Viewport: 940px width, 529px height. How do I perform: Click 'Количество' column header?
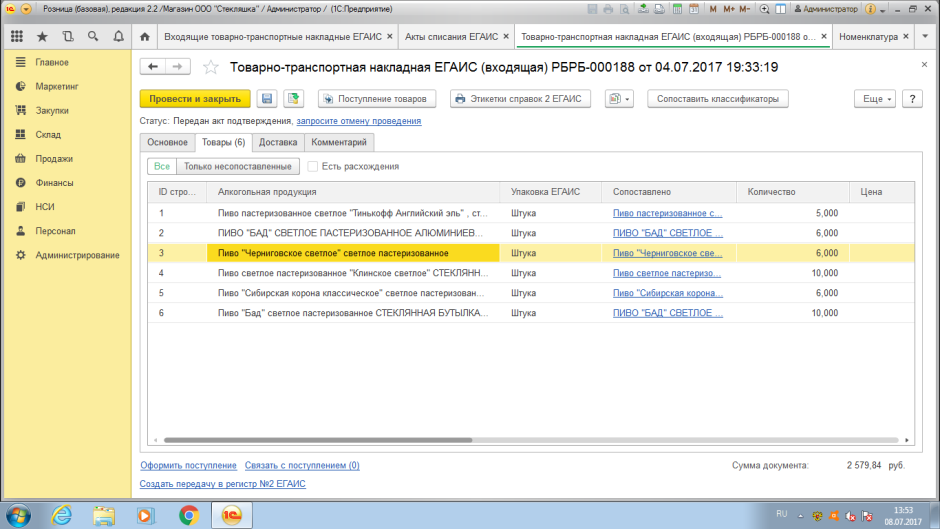tap(793, 192)
